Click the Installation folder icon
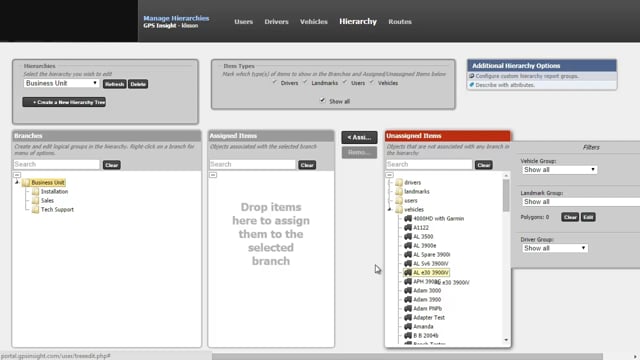The width and height of the screenshot is (640, 360). (36, 191)
